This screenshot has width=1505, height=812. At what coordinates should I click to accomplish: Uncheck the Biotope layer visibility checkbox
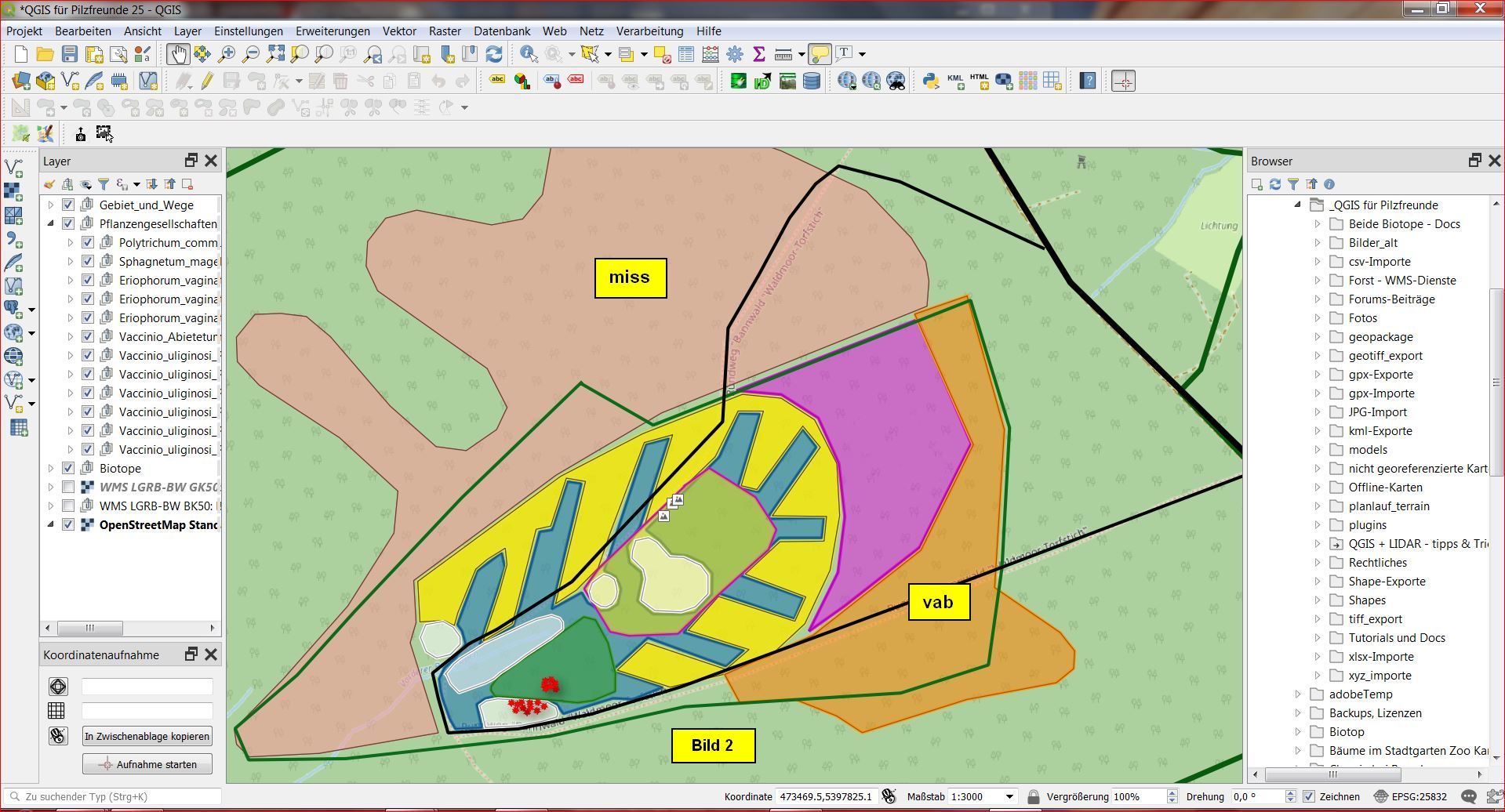tap(68, 469)
